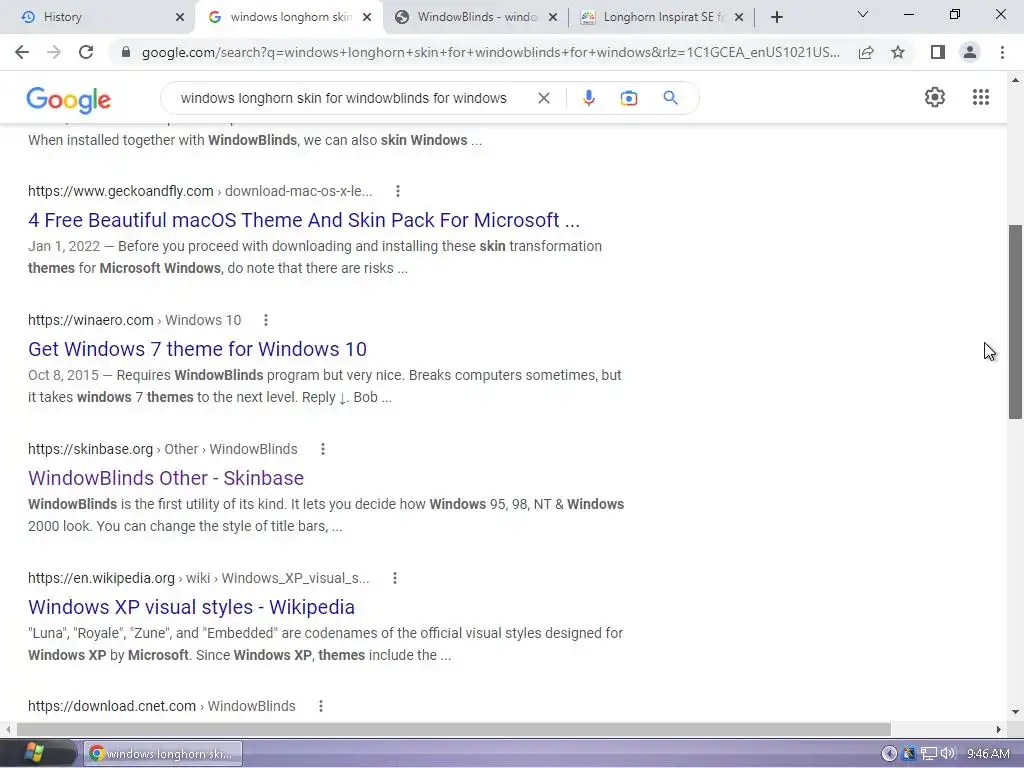Go back to previous page
The width and height of the screenshot is (1024, 768).
(22, 52)
